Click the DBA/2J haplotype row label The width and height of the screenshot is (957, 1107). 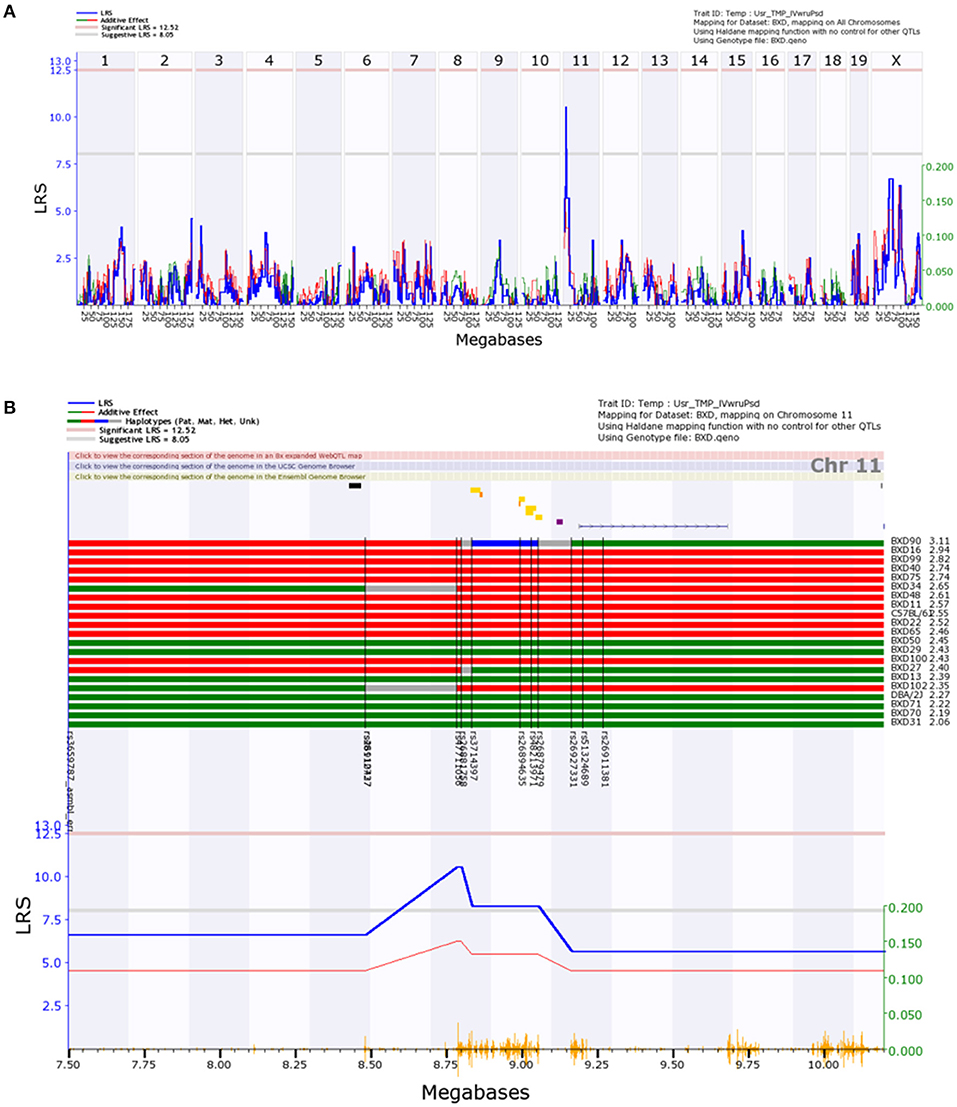tap(907, 695)
